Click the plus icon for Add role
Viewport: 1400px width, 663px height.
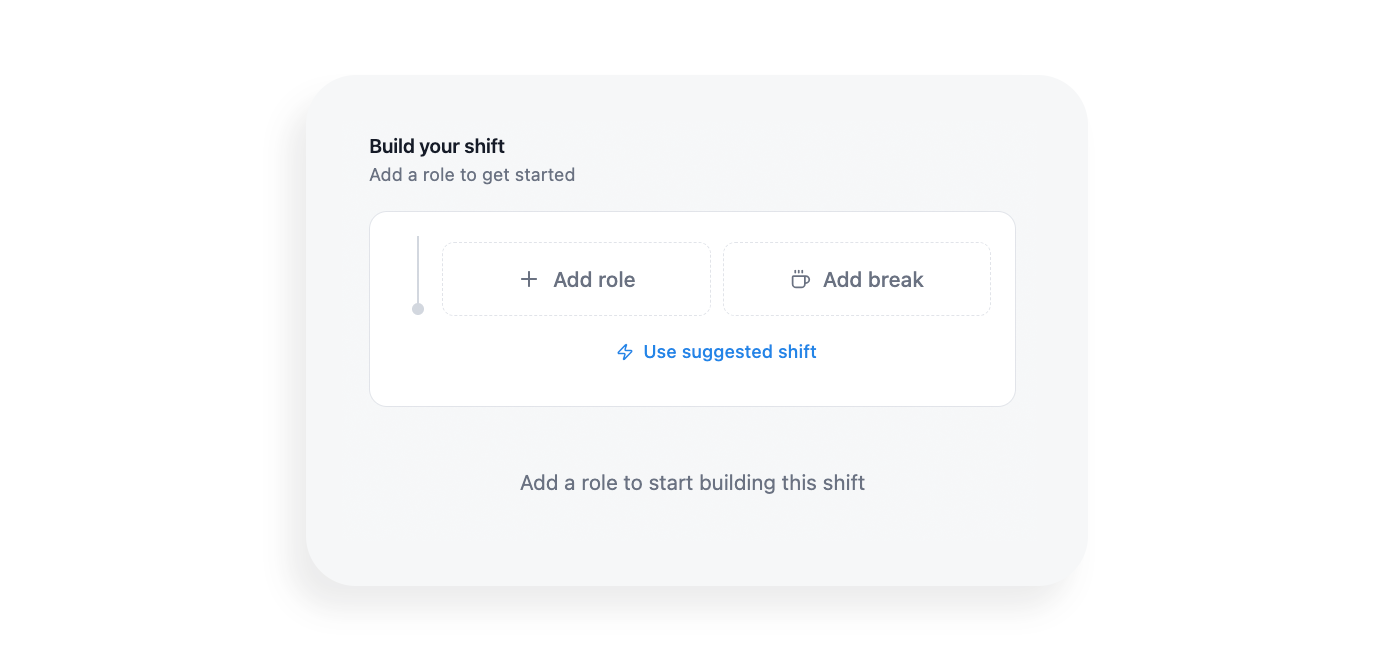click(529, 280)
